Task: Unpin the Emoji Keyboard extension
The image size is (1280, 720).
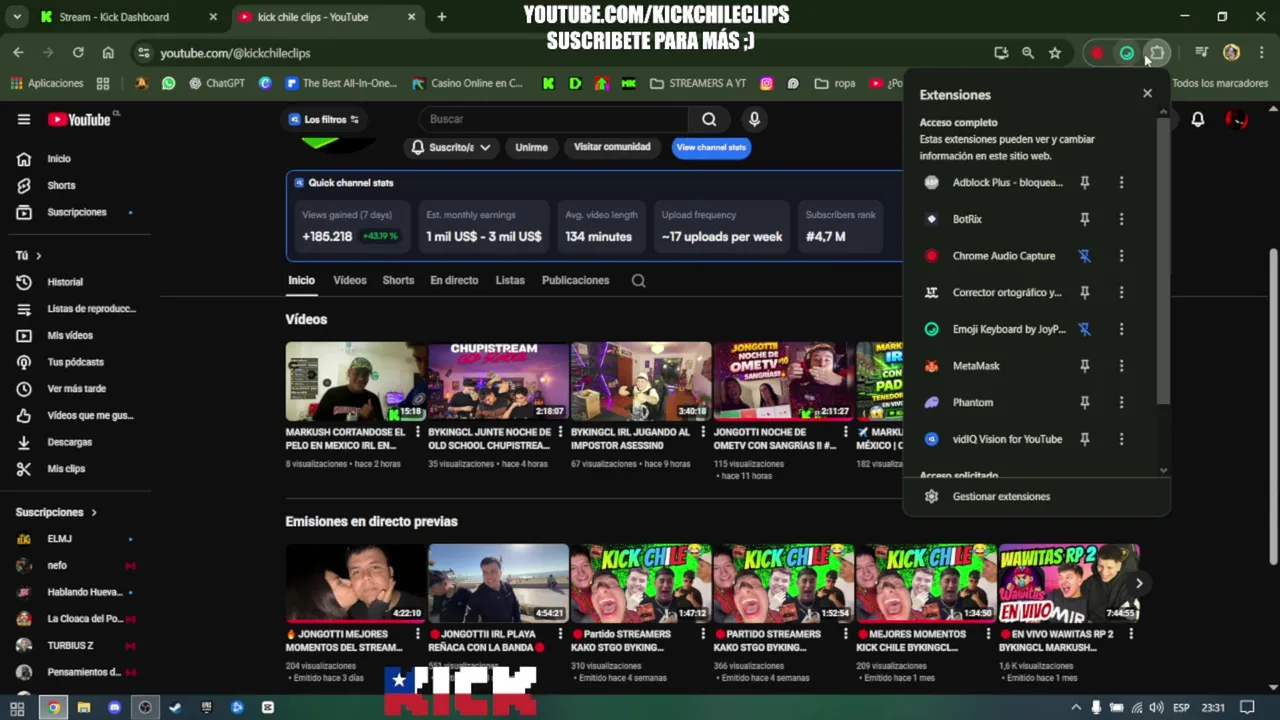Action: coord(1084,329)
